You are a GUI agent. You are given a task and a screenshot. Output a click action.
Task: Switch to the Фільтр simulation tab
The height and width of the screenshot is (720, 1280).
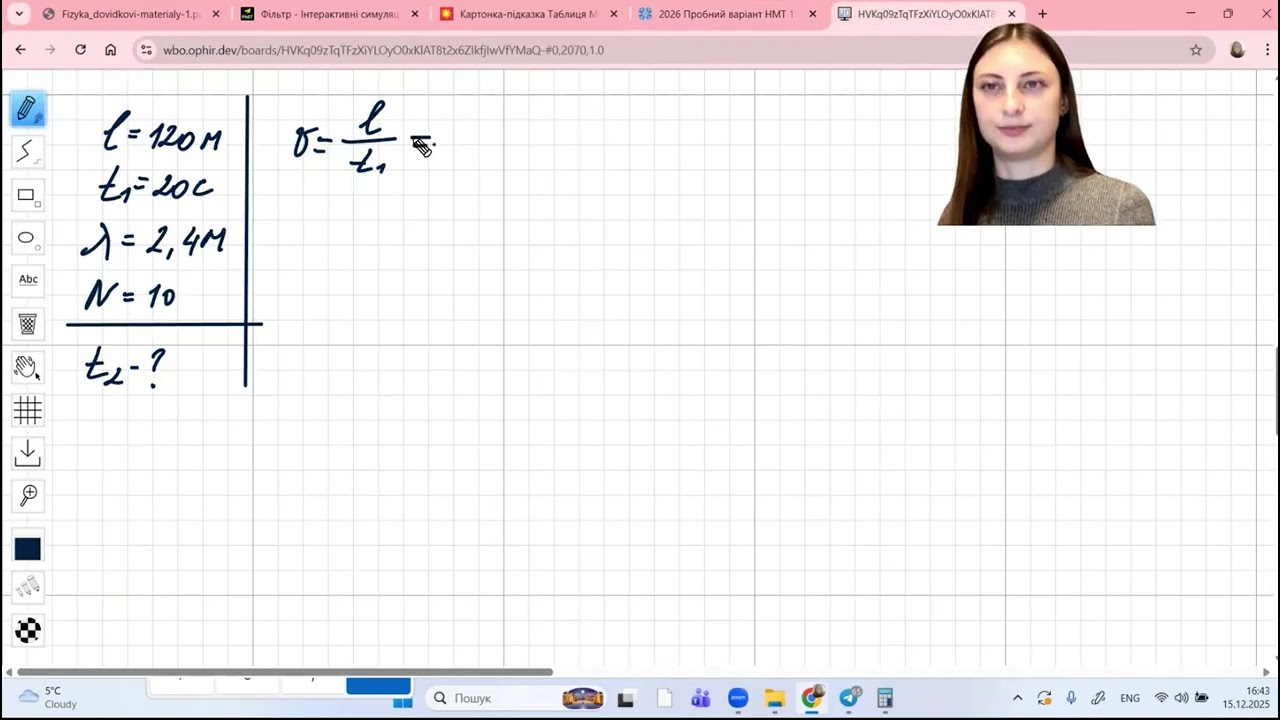[x=329, y=14]
